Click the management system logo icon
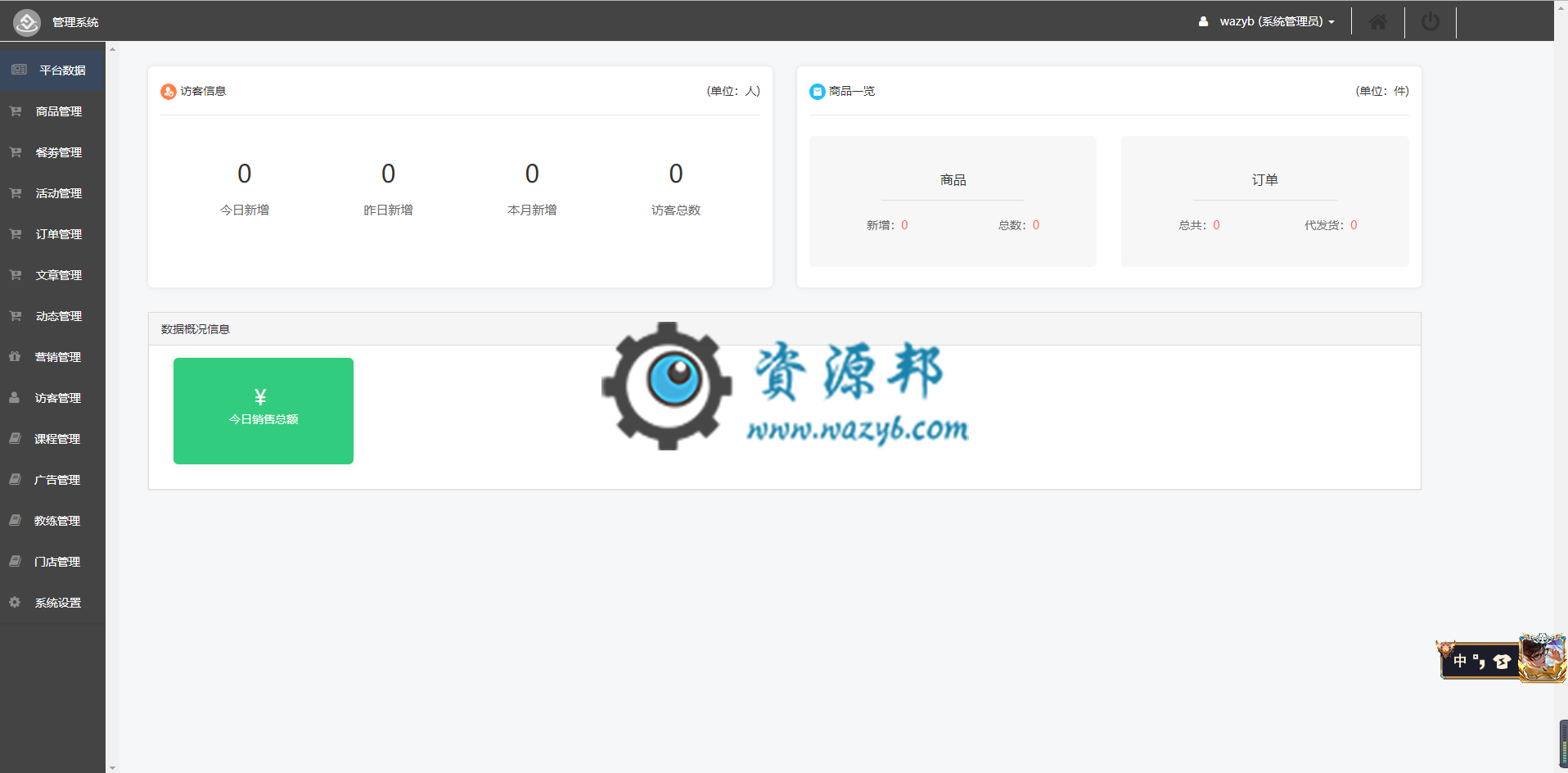The width and height of the screenshot is (1568, 773). (x=27, y=22)
